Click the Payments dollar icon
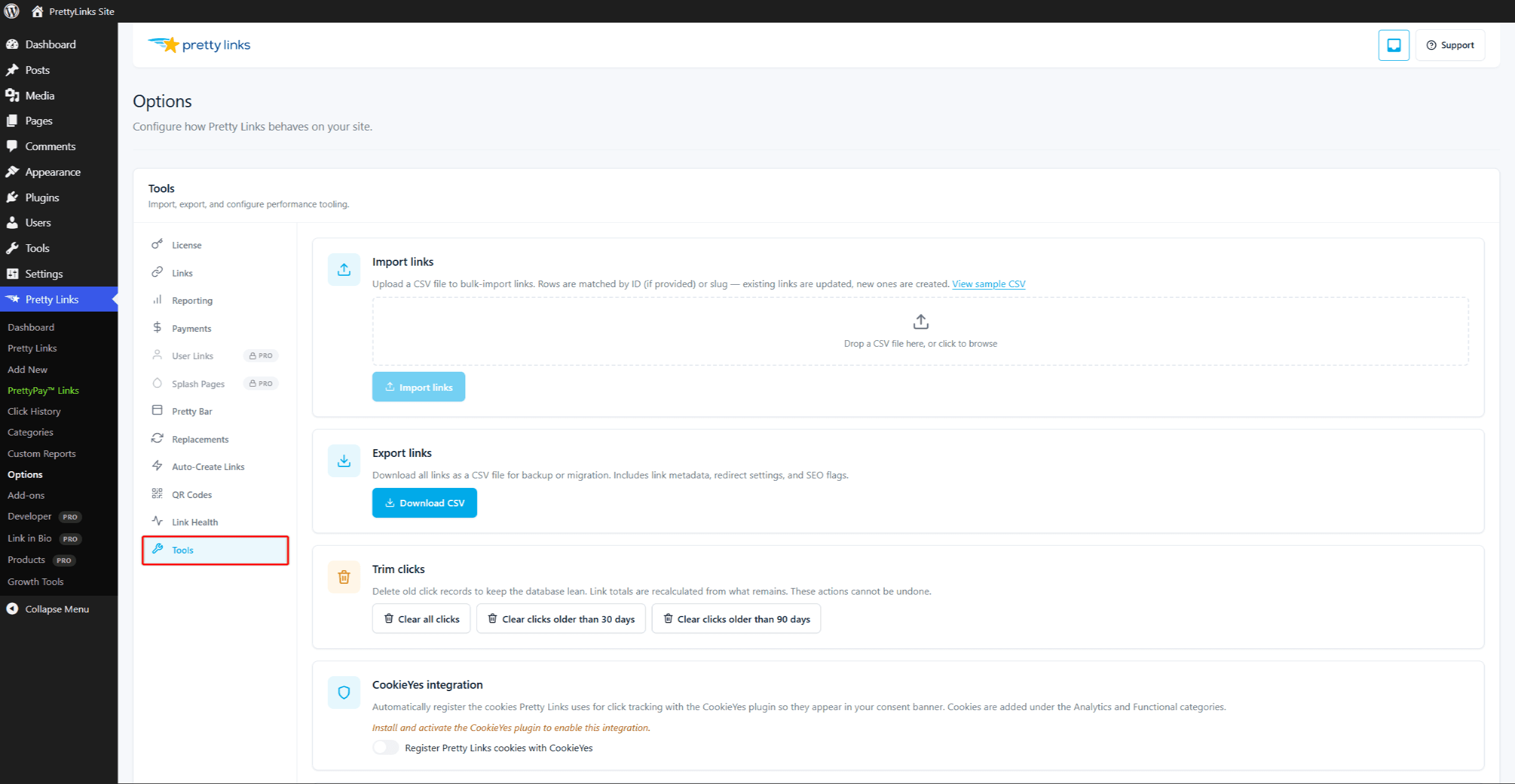1515x784 pixels. point(157,328)
